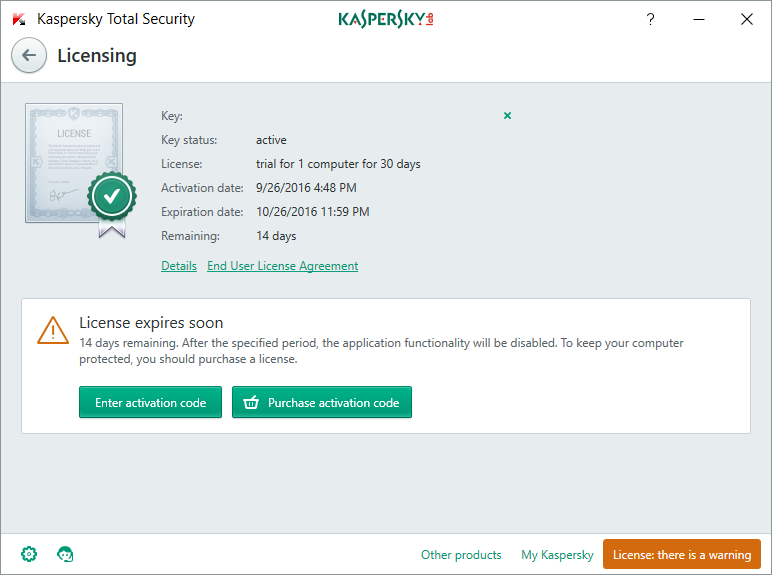Click the license certificate image
Screen dimensions: 772x575
coord(80,170)
